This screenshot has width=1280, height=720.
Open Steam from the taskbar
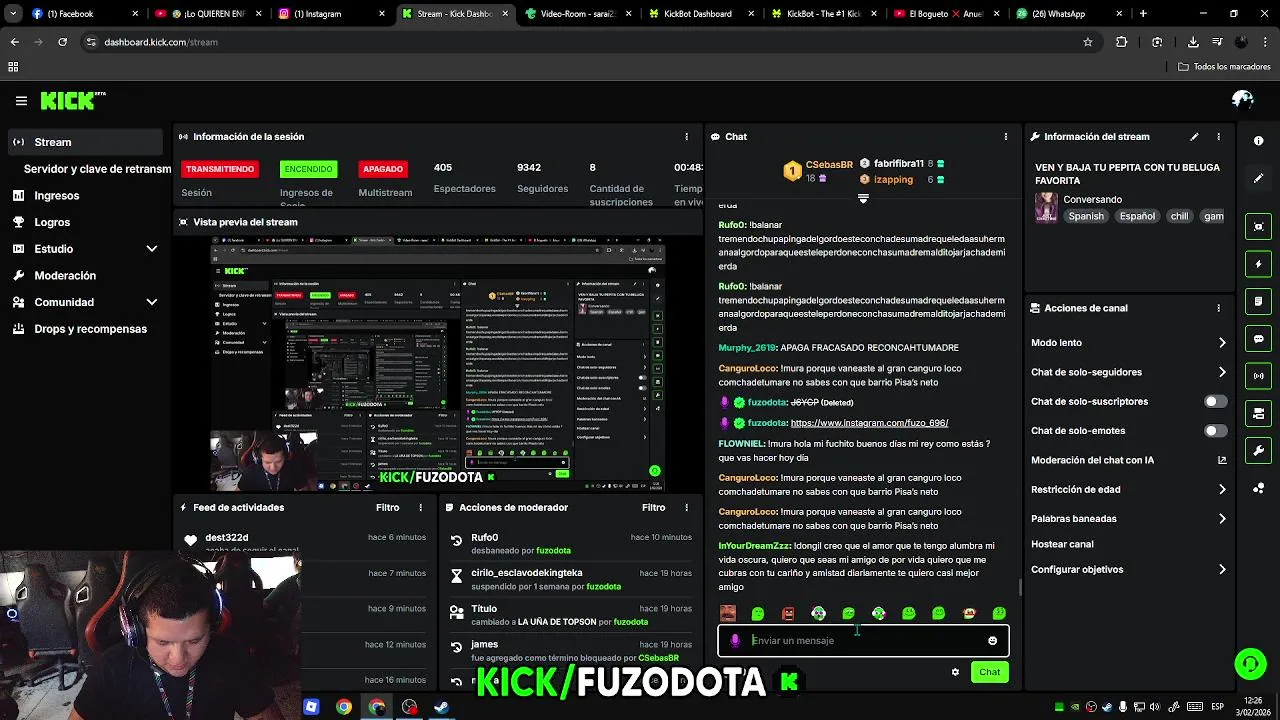[x=441, y=707]
